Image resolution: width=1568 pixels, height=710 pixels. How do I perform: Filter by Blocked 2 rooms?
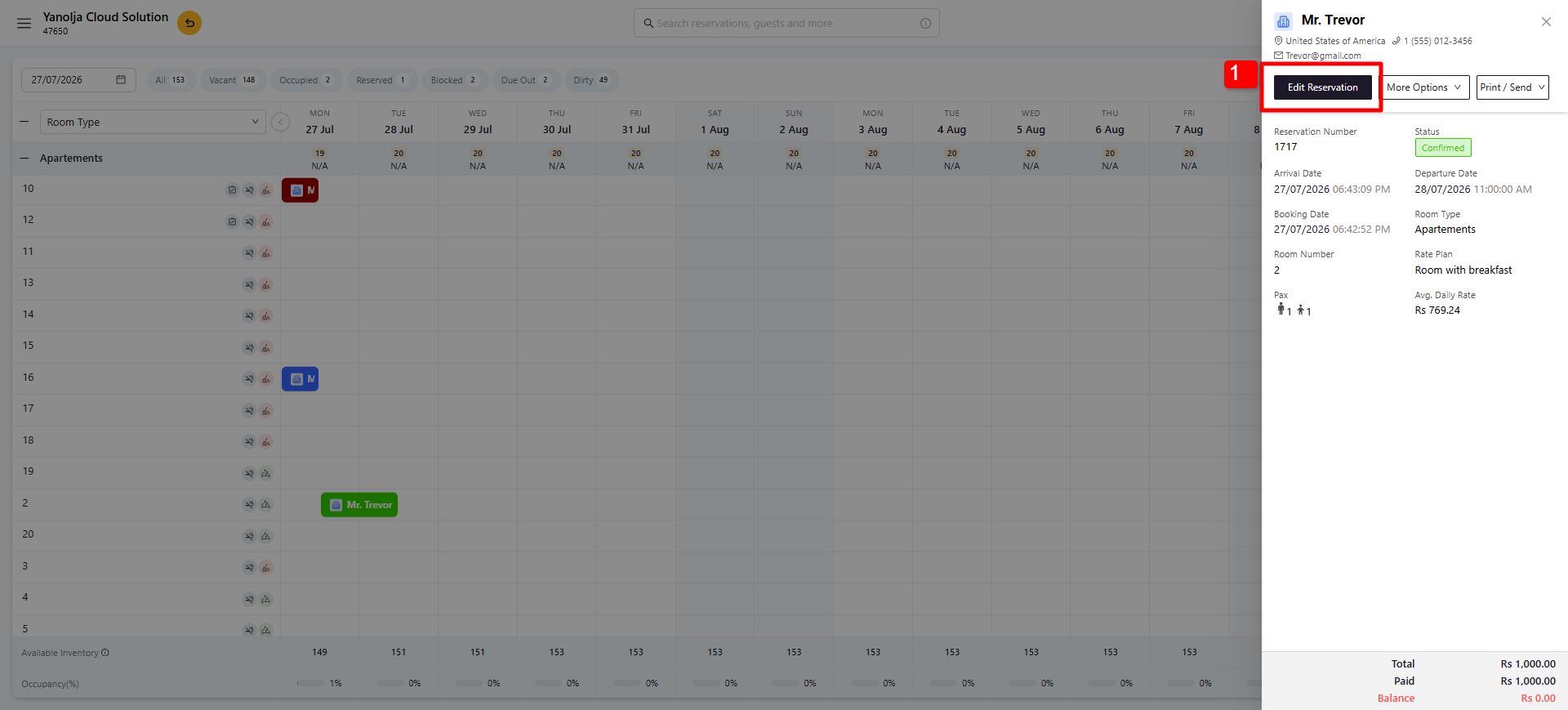click(454, 80)
